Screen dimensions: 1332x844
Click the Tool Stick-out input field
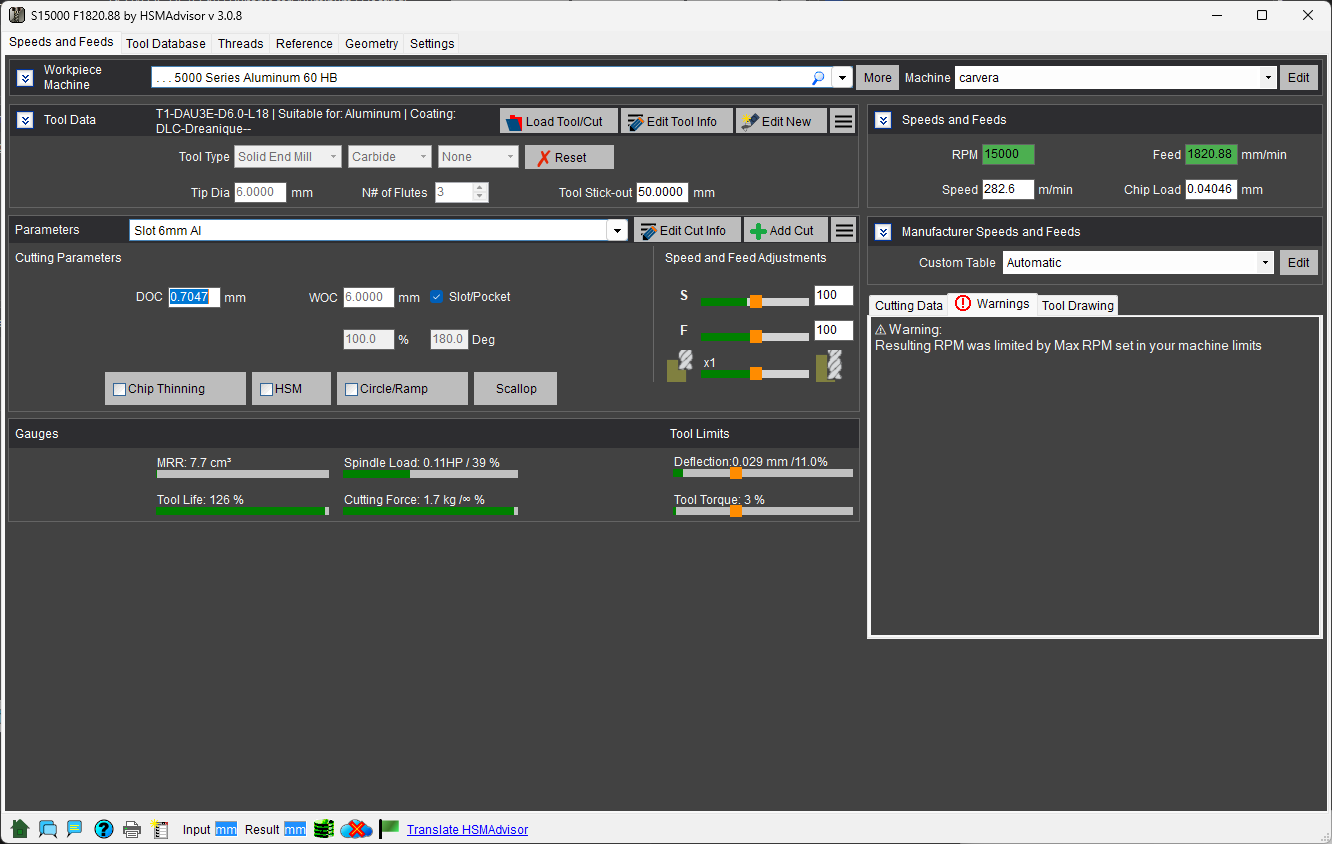(662, 192)
